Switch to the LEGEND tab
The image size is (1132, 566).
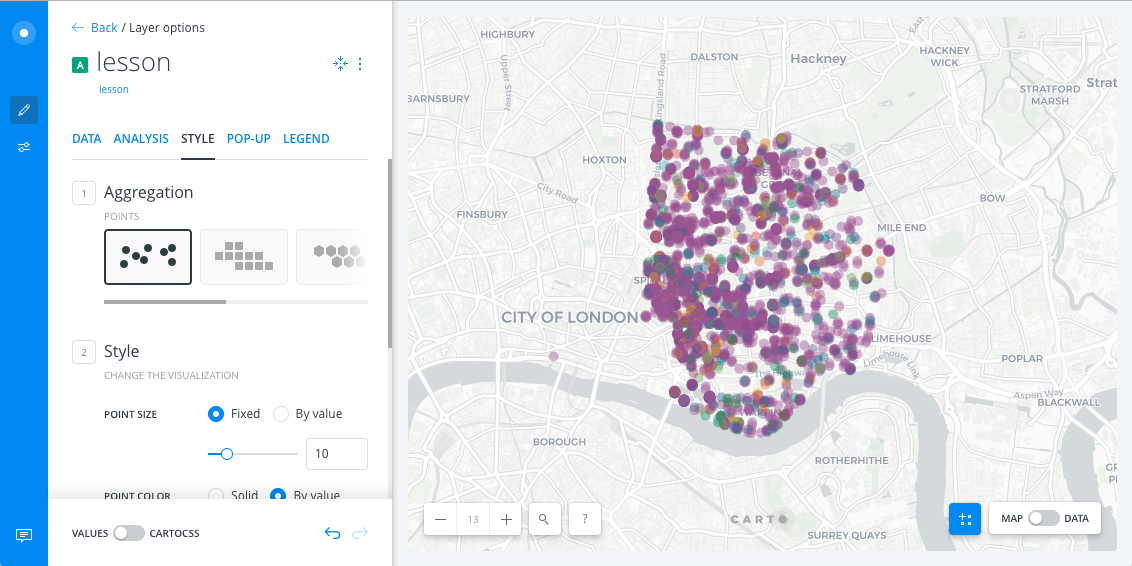click(306, 139)
